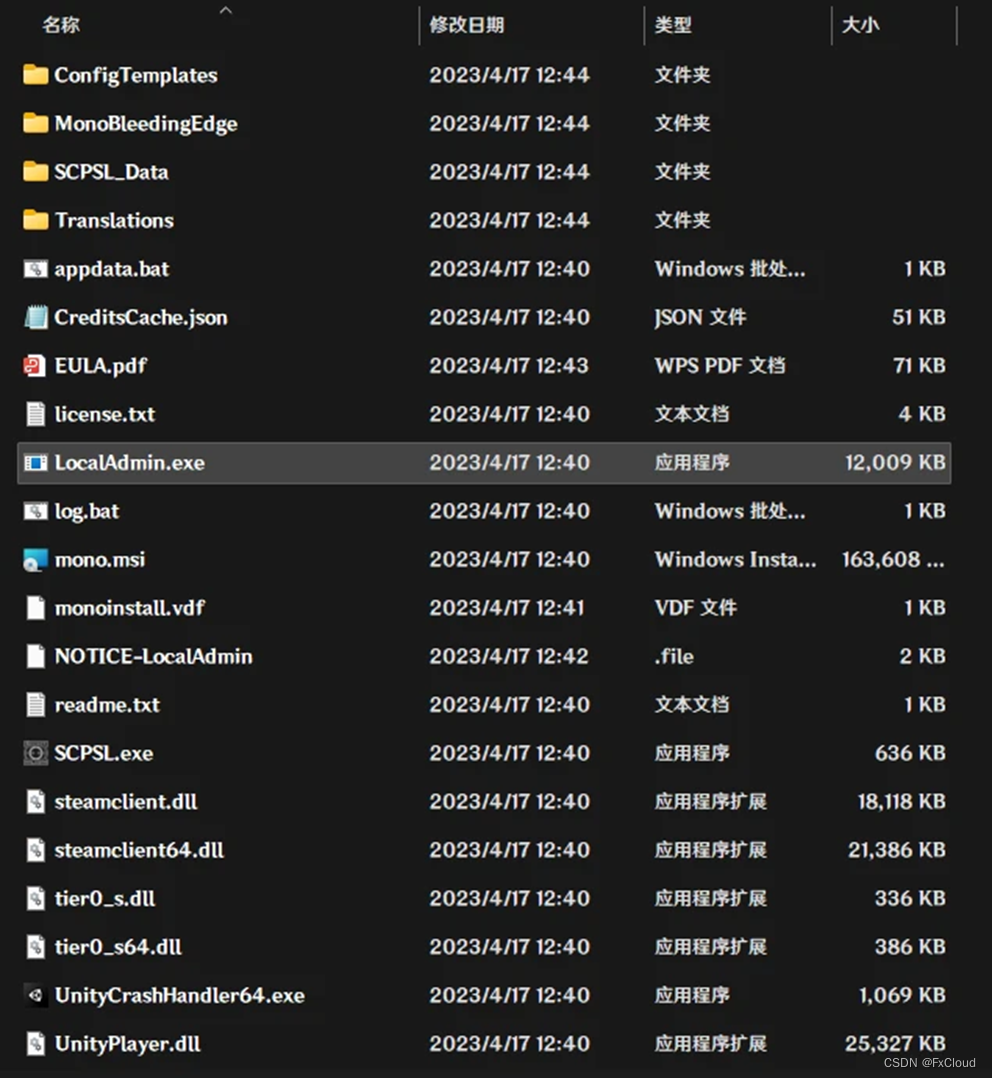Sort by the 类型 column header
The image size is (992, 1078).
(x=673, y=25)
